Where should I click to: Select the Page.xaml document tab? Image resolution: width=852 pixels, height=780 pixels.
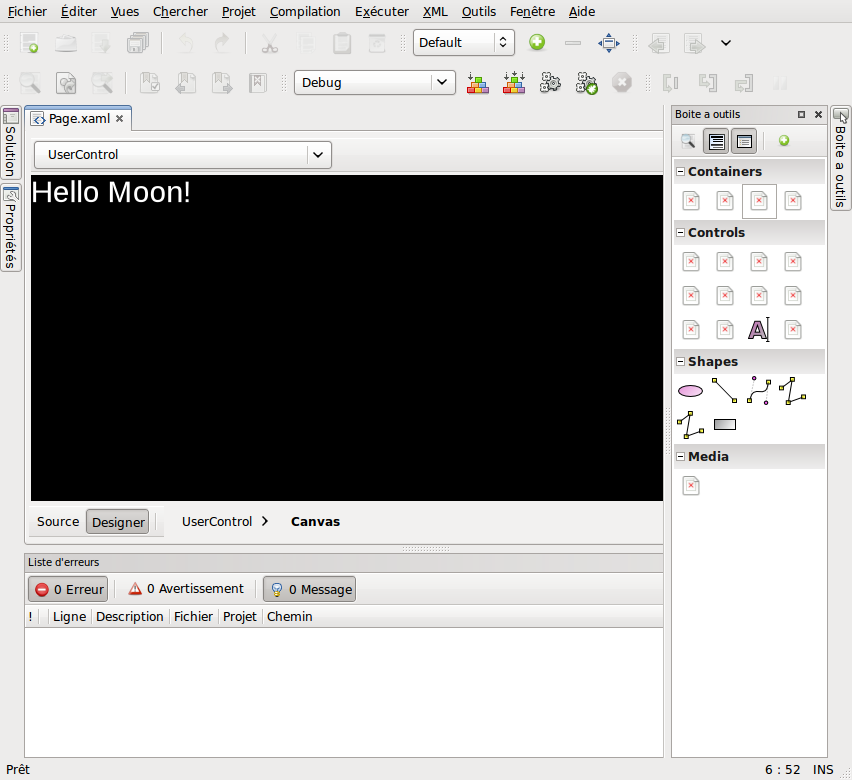[78, 118]
